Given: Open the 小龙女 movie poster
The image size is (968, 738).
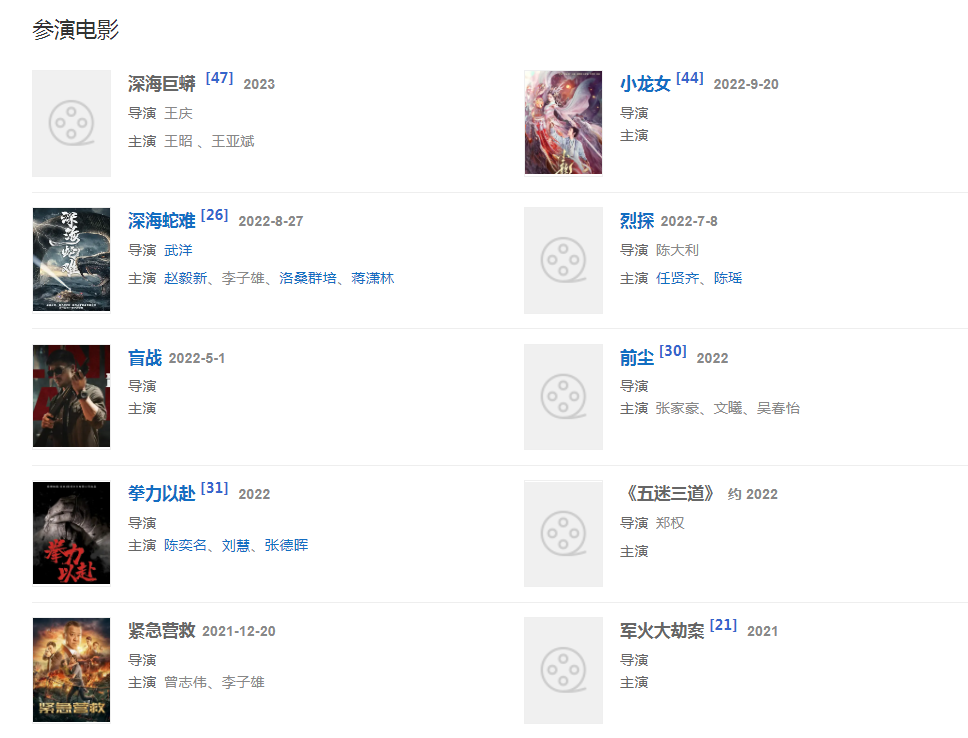Looking at the screenshot, I should 563,123.
